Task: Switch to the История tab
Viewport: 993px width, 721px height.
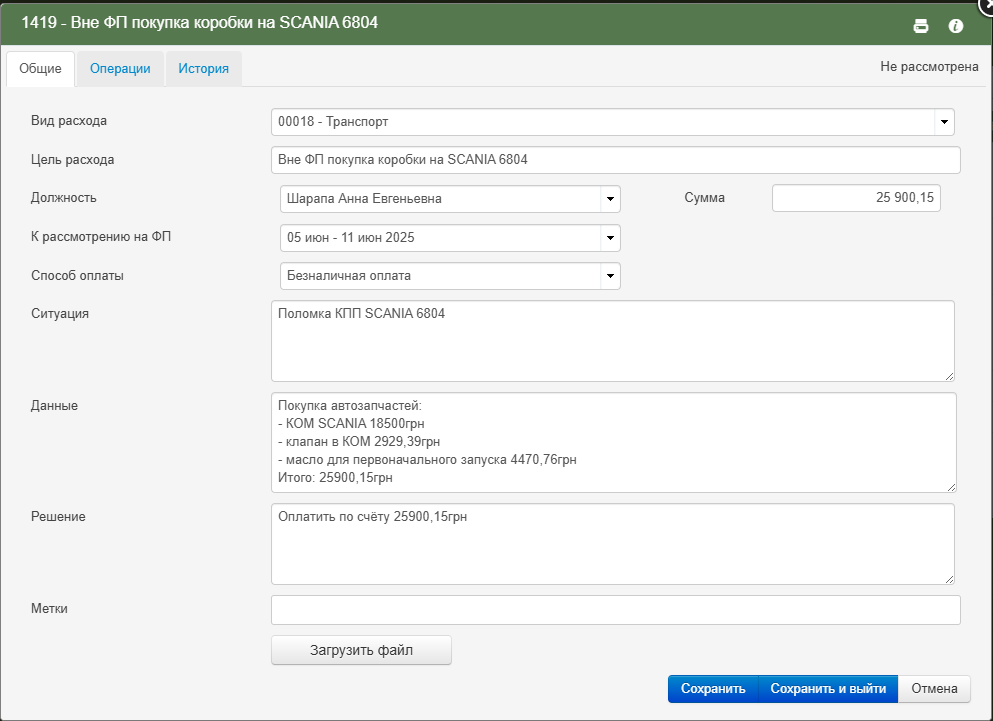Action: (203, 68)
